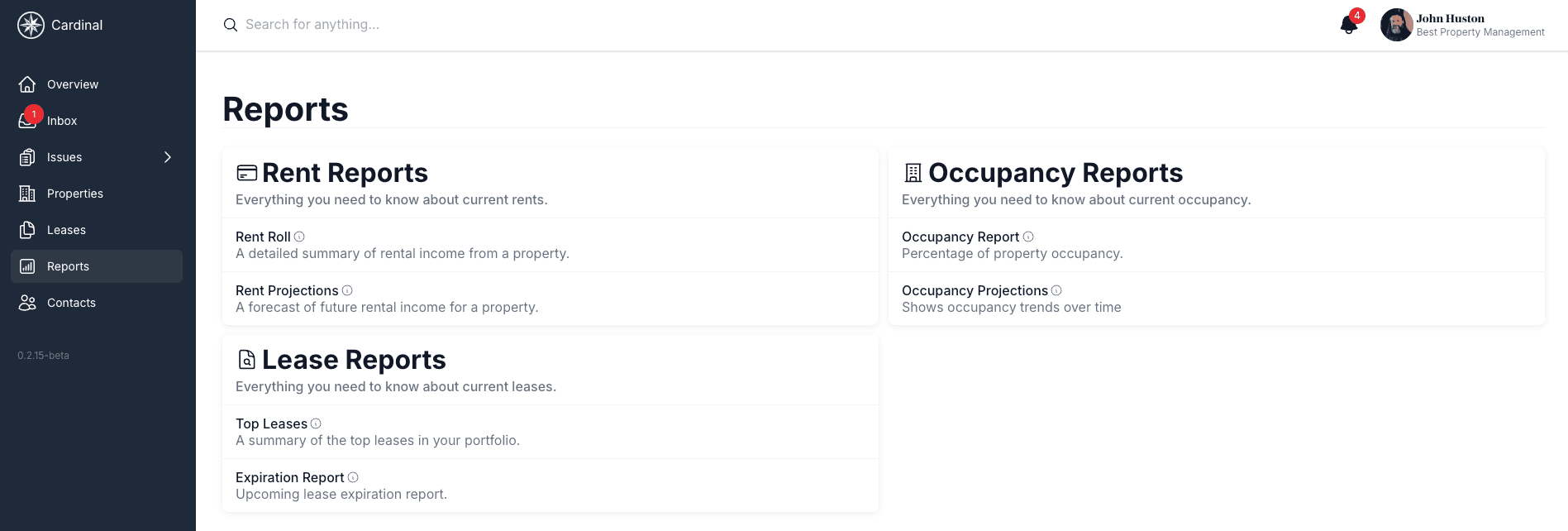
Task: Click John Huston's profile avatar
Action: [x=1396, y=25]
